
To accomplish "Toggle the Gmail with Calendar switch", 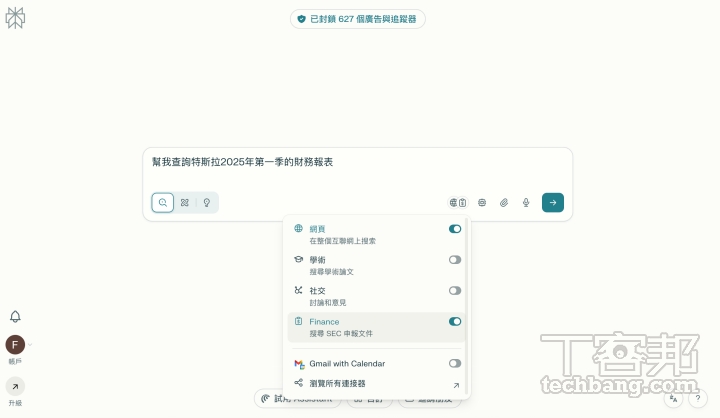I will [x=455, y=363].
